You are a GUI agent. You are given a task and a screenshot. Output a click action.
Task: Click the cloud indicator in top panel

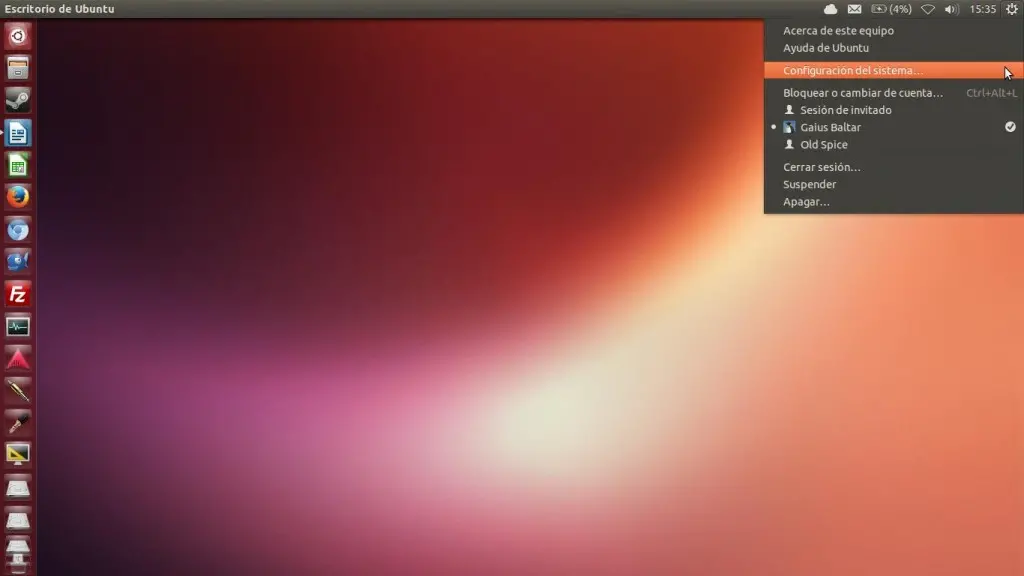pos(830,9)
